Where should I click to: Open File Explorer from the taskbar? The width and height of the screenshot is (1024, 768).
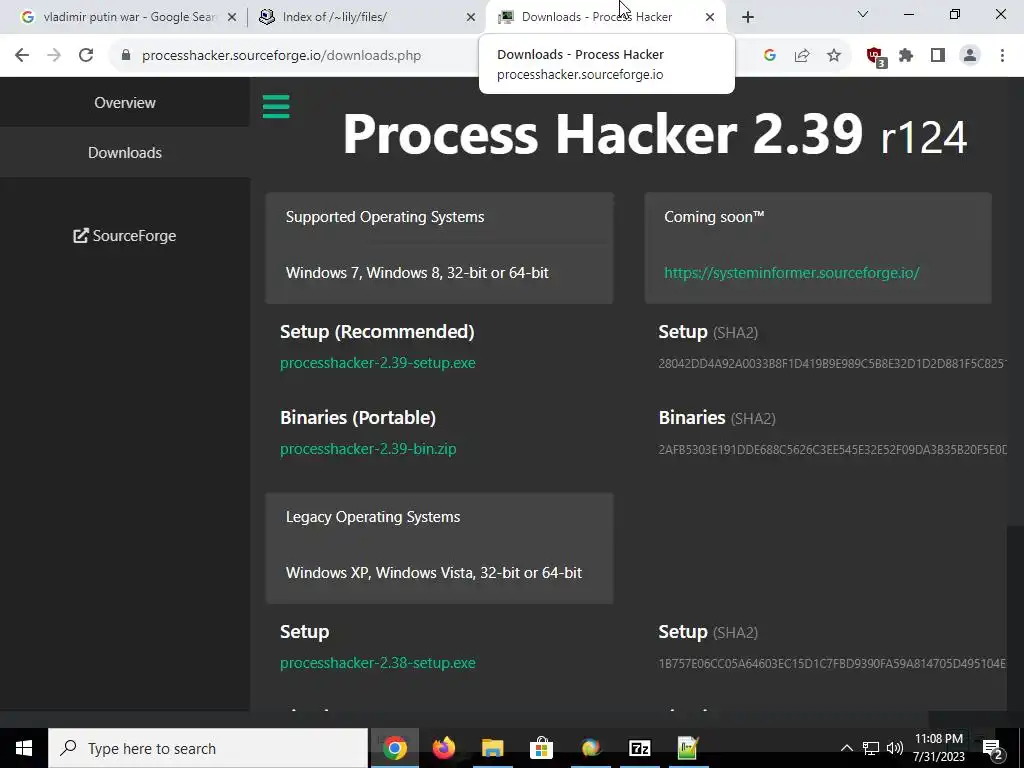pos(493,748)
